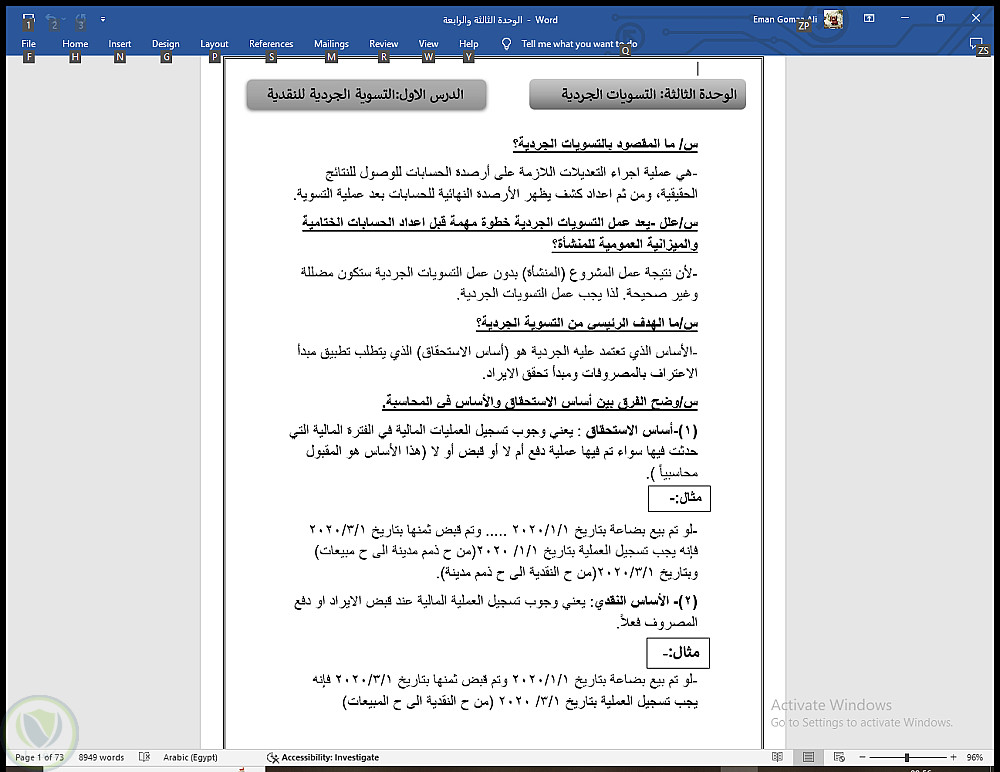Change language via Arabic (Egypt) status entry
This screenshot has width=1000, height=772.
(x=190, y=757)
